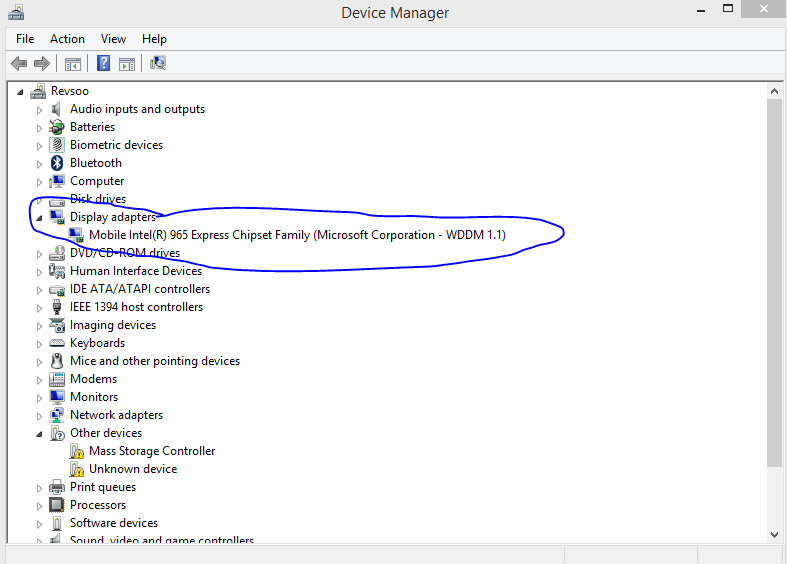Open the Help menu
This screenshot has height=564, width=787.
154,39
